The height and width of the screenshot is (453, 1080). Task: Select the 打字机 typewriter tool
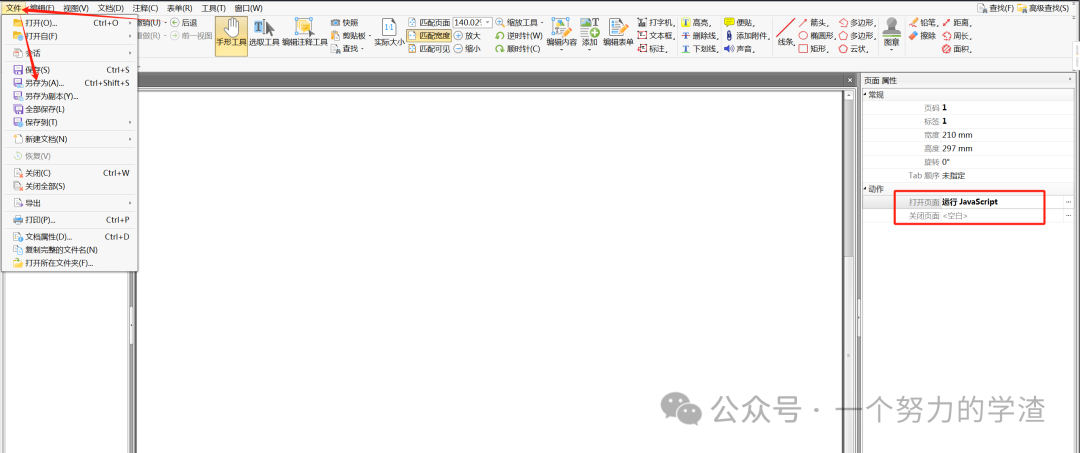pyautogui.click(x=656, y=23)
